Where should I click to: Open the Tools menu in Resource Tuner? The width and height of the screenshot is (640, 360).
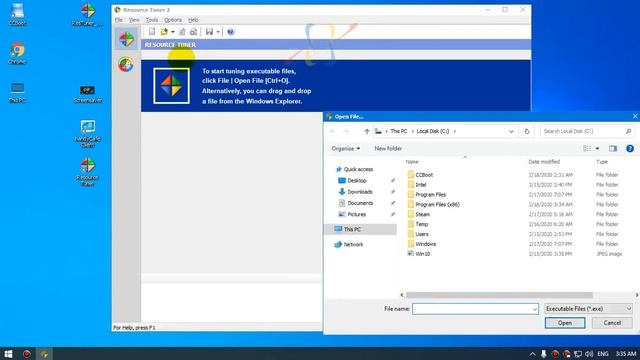pos(152,20)
